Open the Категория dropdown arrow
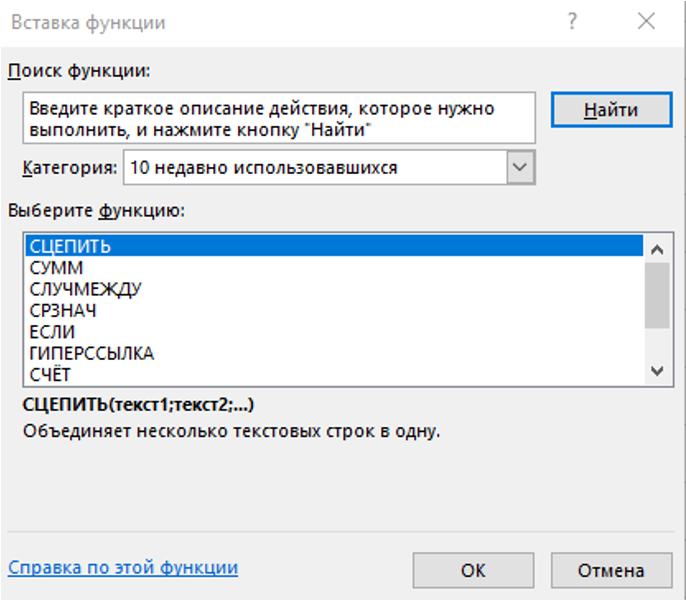Viewport: 686px width, 602px height. click(518, 168)
